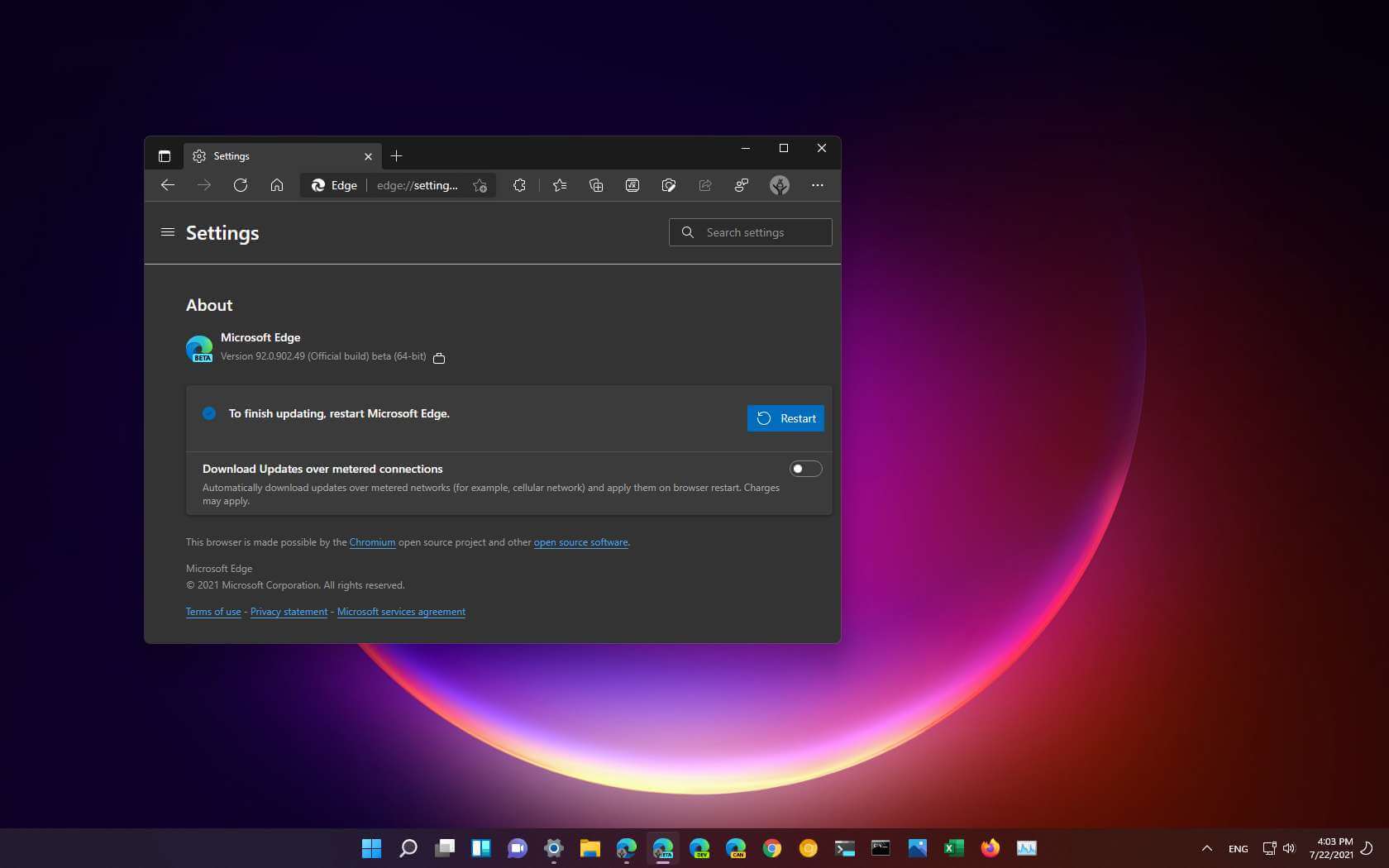Image resolution: width=1389 pixels, height=868 pixels.
Task: Open Collections
Action: coord(596,185)
